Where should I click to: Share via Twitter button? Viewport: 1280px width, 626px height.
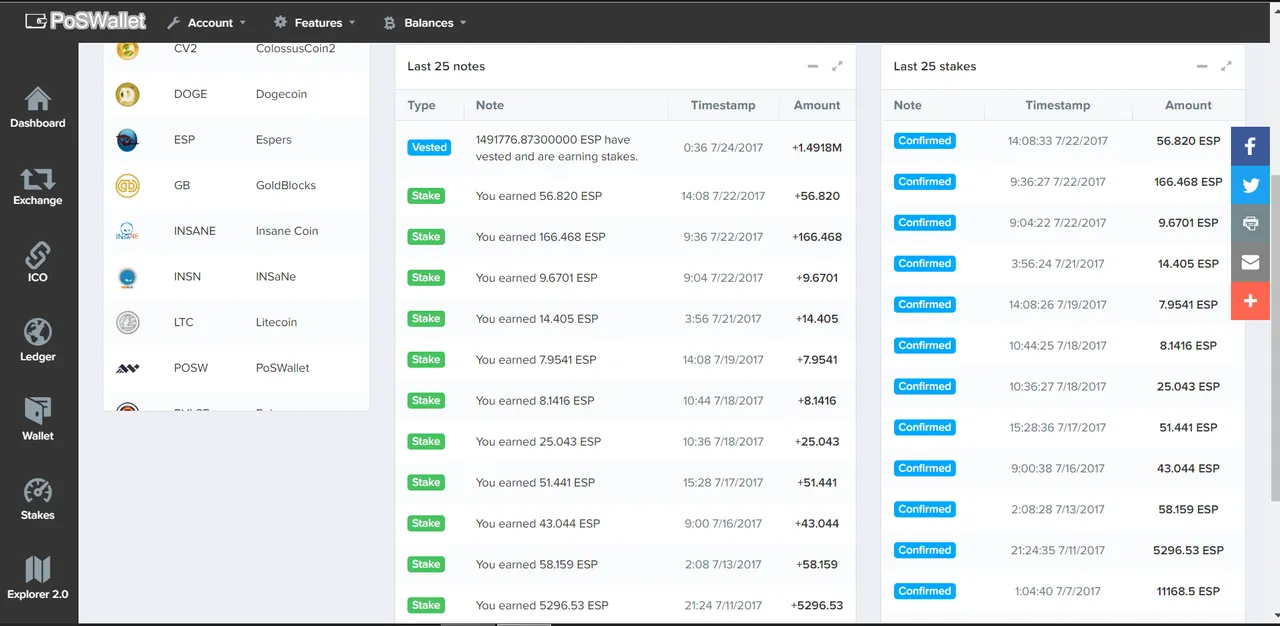[x=1250, y=185]
